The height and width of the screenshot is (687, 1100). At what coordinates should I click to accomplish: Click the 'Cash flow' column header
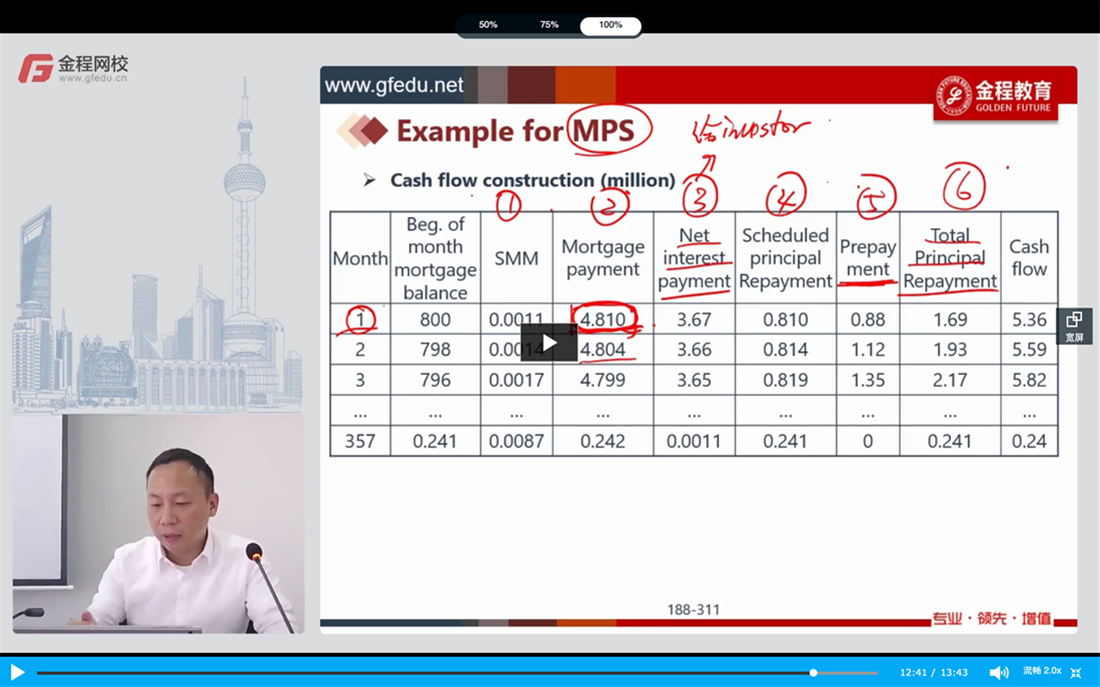[x=1029, y=258]
